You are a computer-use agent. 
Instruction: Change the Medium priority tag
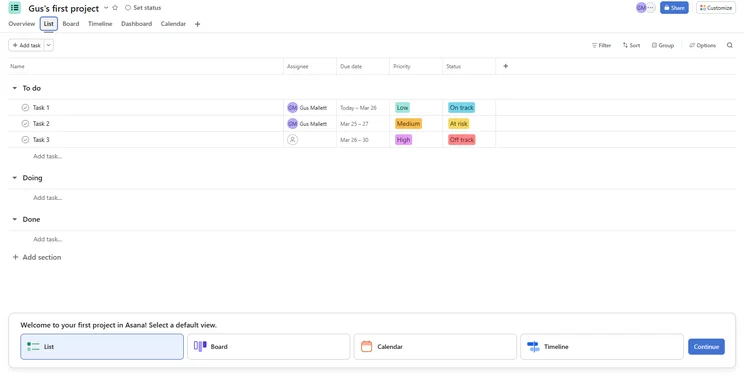[408, 124]
